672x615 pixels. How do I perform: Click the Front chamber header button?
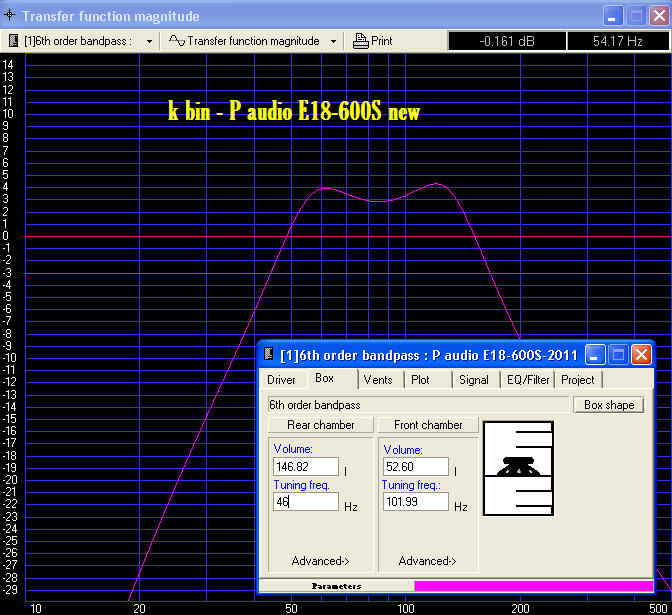pos(428,425)
